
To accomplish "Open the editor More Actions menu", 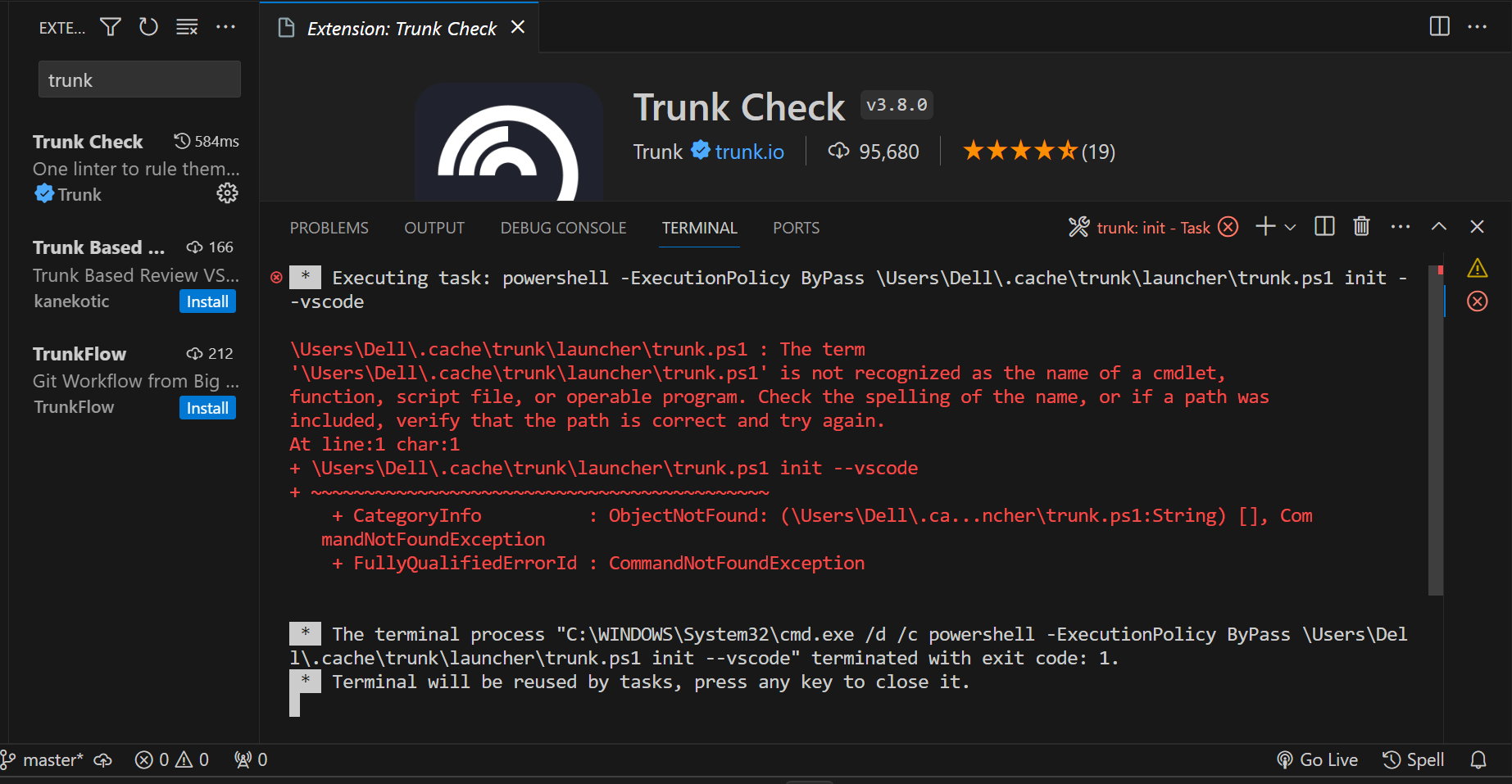I will click(1478, 26).
